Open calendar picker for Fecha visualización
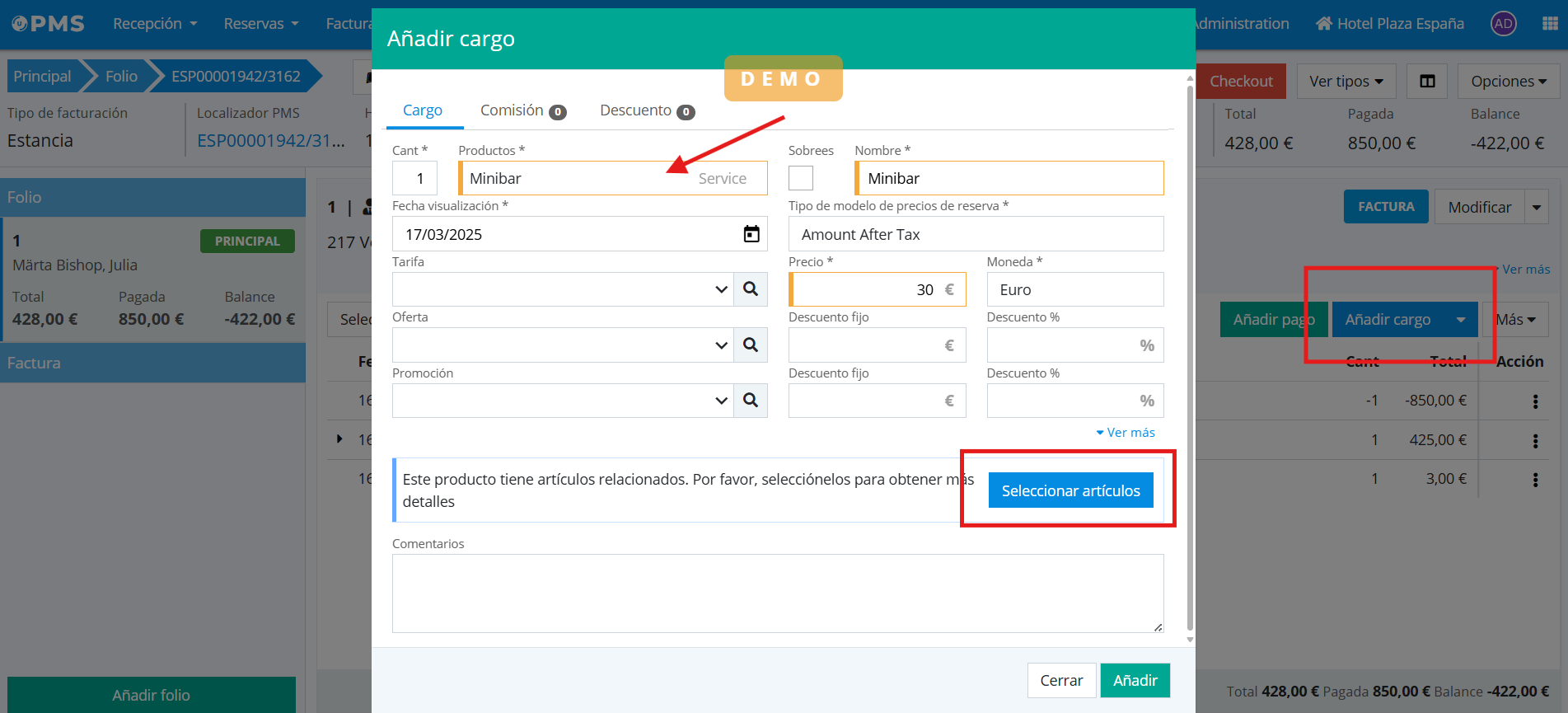This screenshot has height=713, width=1568. pos(751,234)
